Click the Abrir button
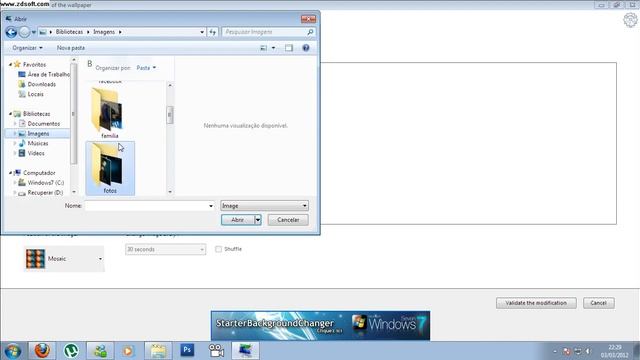This screenshot has height=360, width=640. point(238,220)
